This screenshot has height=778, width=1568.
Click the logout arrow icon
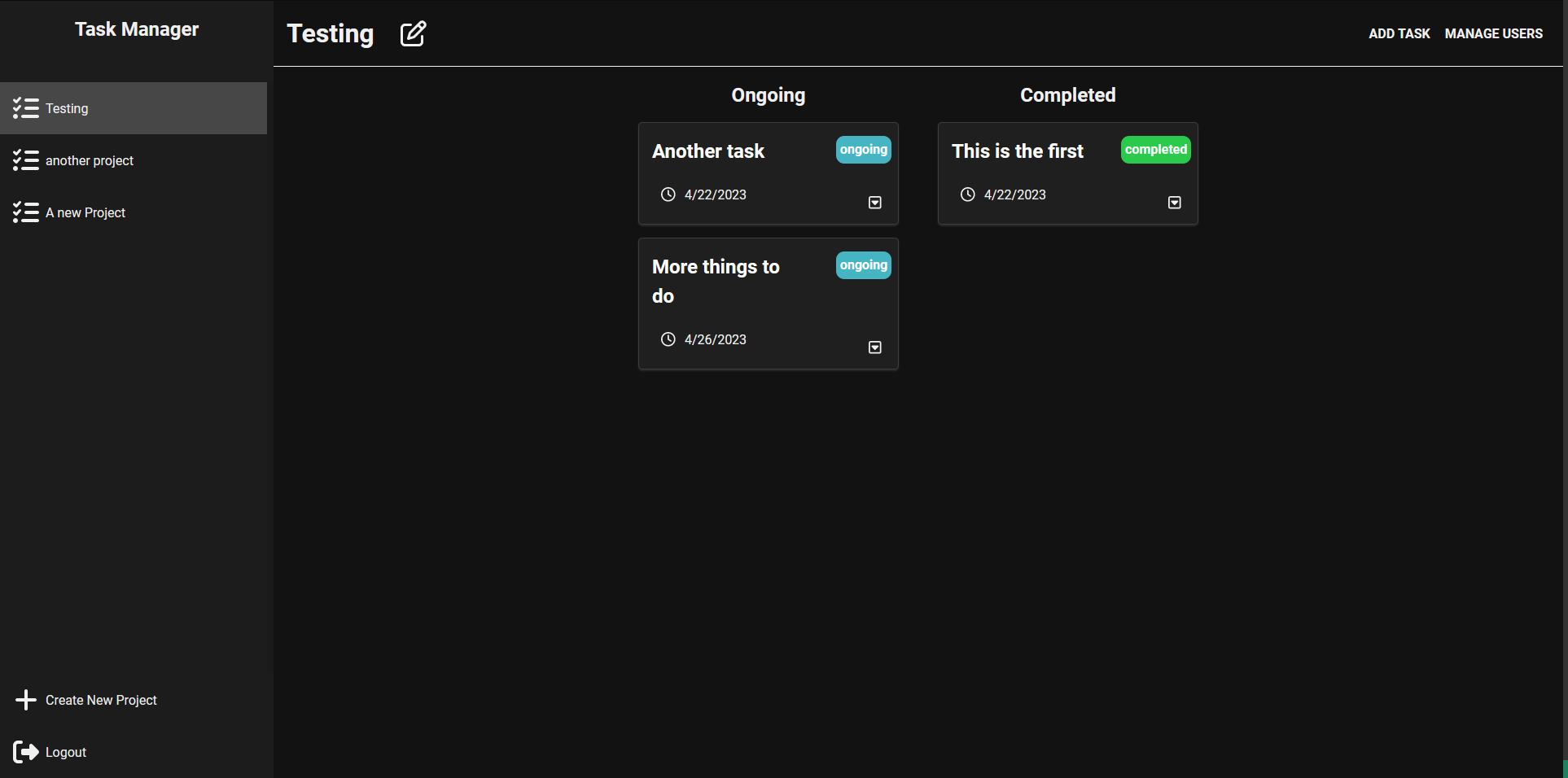coord(26,752)
